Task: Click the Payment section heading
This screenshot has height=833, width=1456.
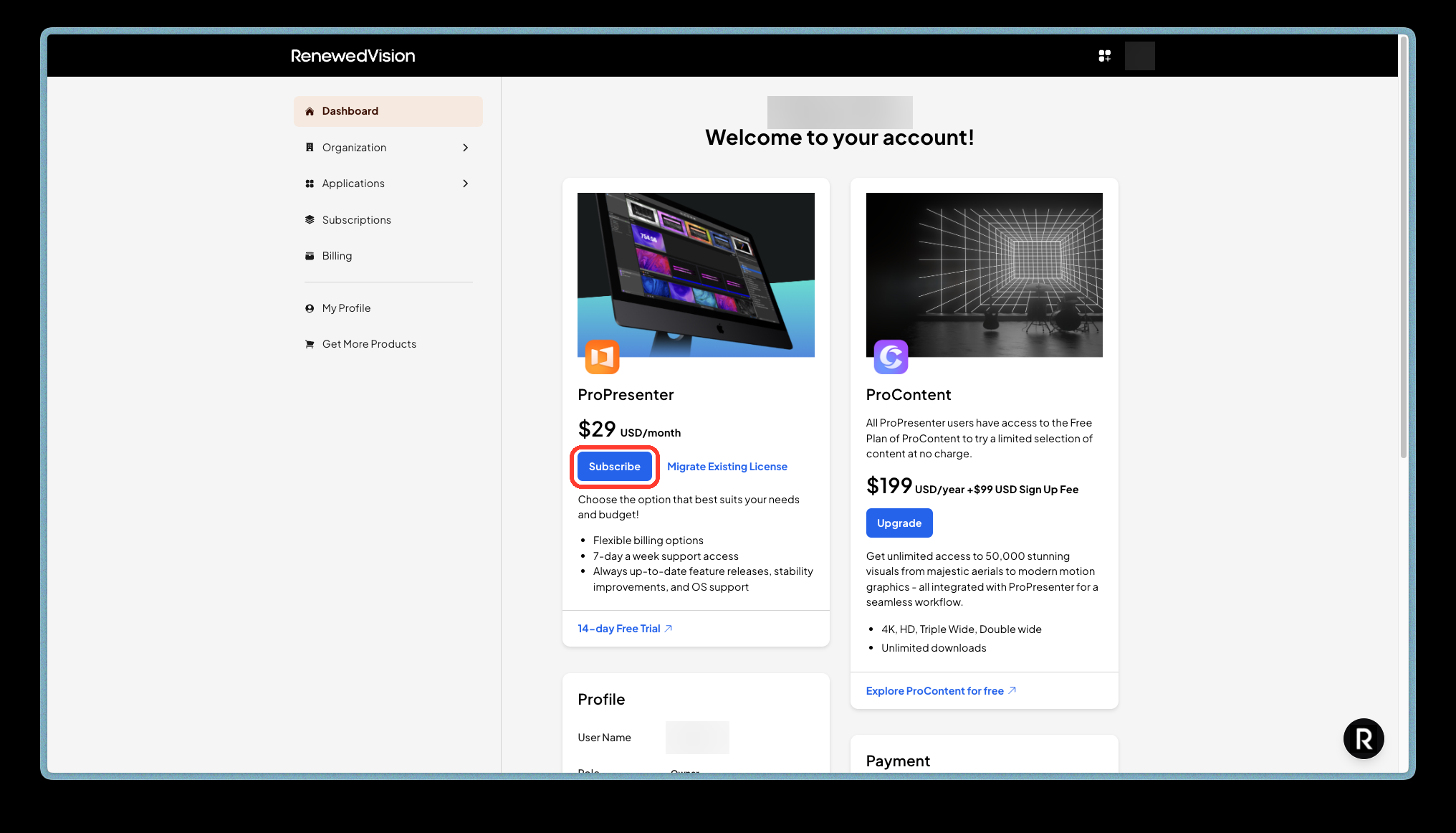Action: click(x=898, y=761)
